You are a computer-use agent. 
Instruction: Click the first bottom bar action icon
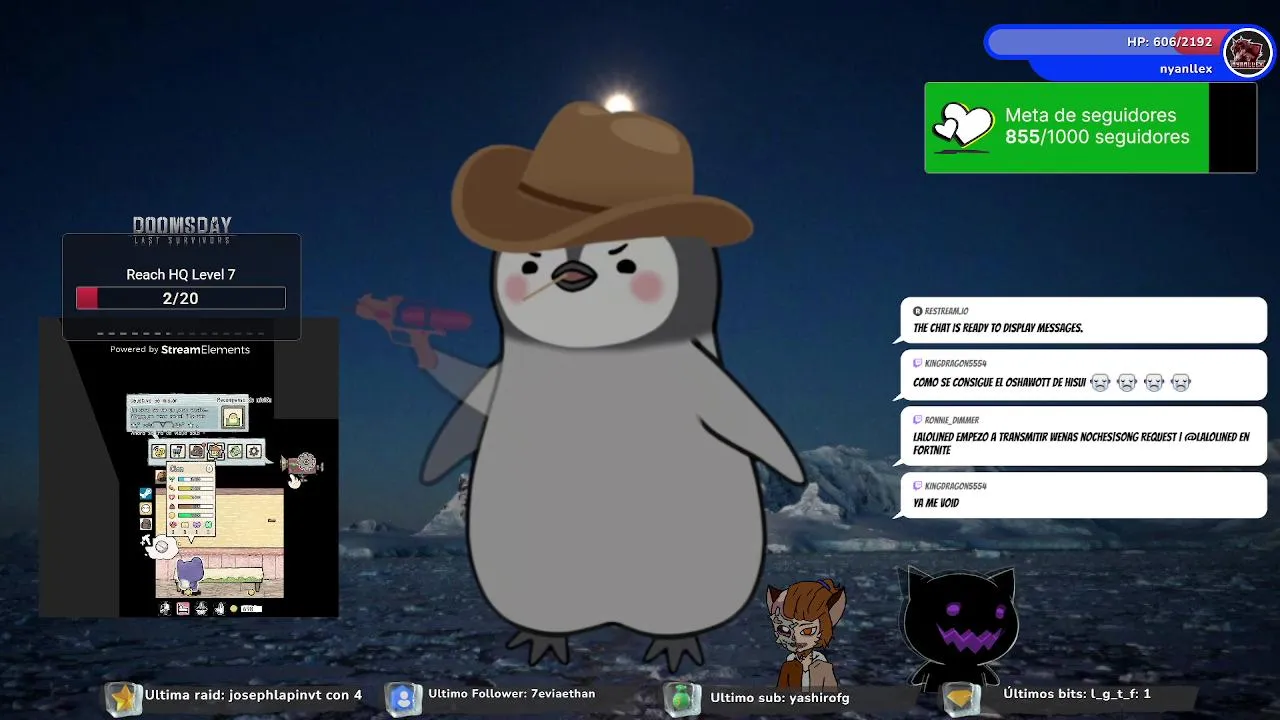pos(165,609)
